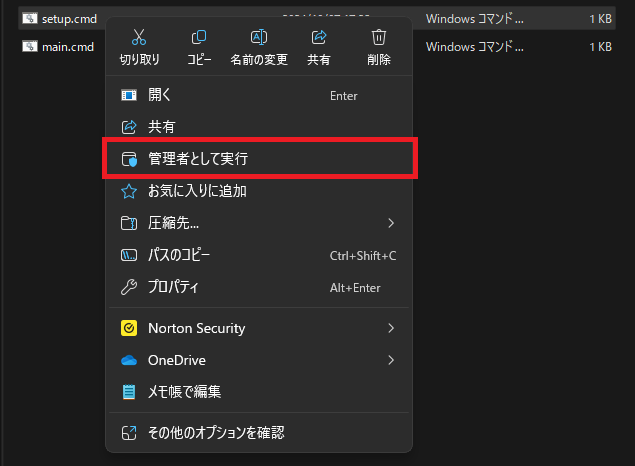This screenshot has height=466, width=635.
Task: Expand the OneDrive submenu chevron
Action: coord(391,360)
